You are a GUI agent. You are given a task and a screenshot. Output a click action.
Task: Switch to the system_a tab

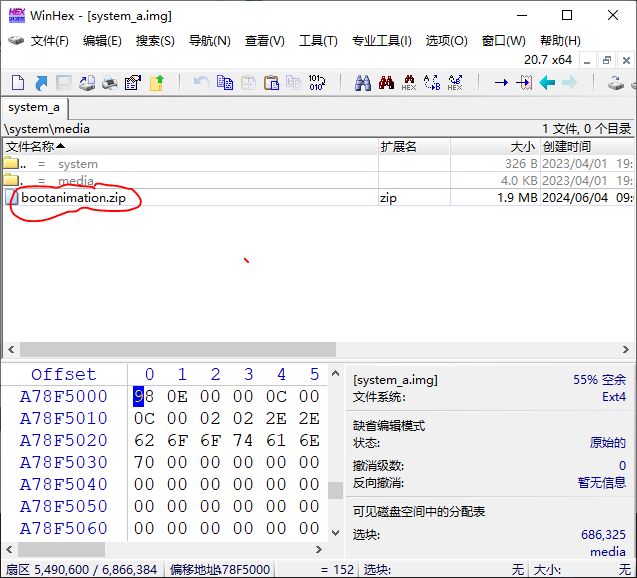pos(34,107)
